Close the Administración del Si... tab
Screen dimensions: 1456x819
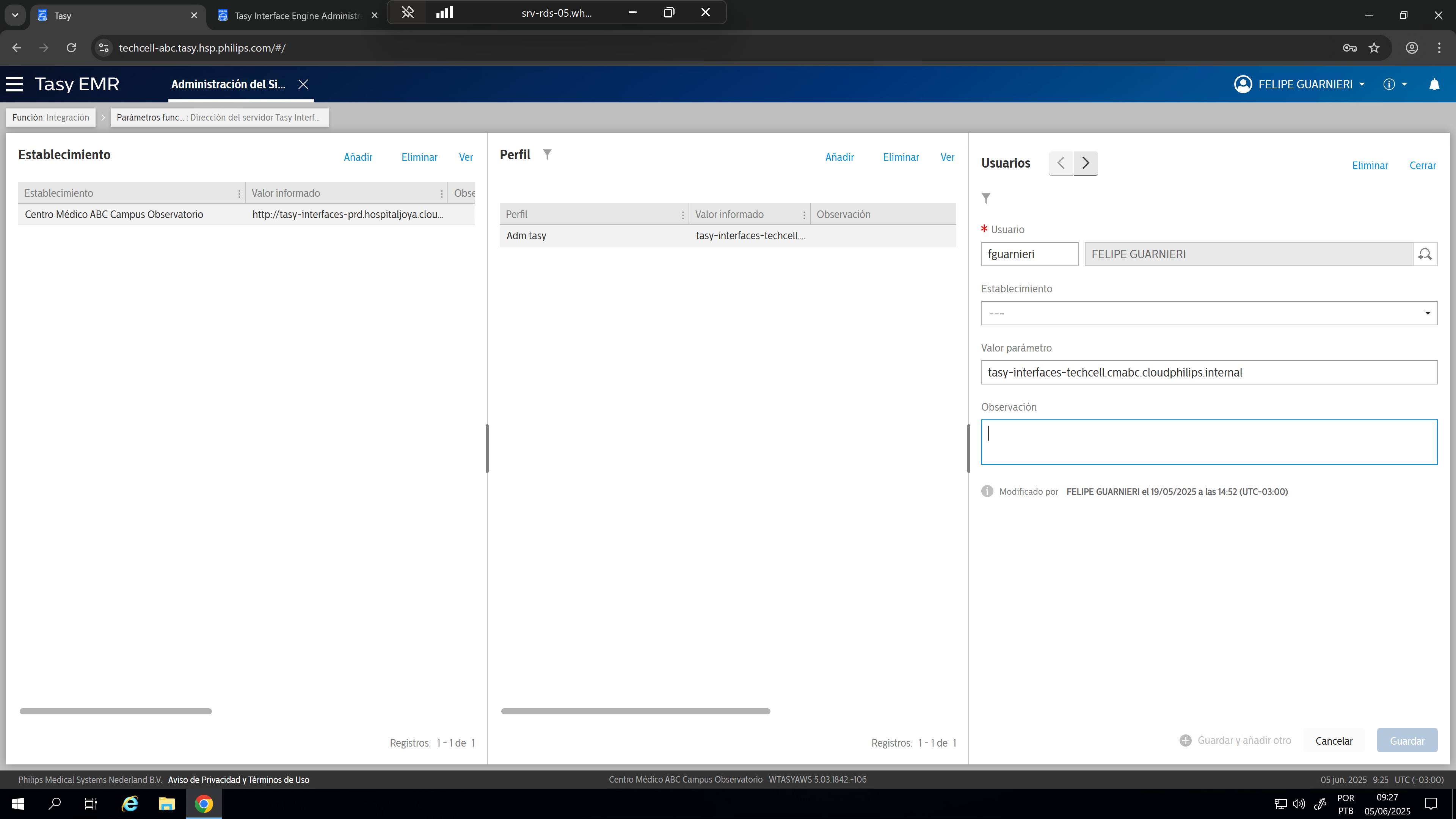click(303, 84)
